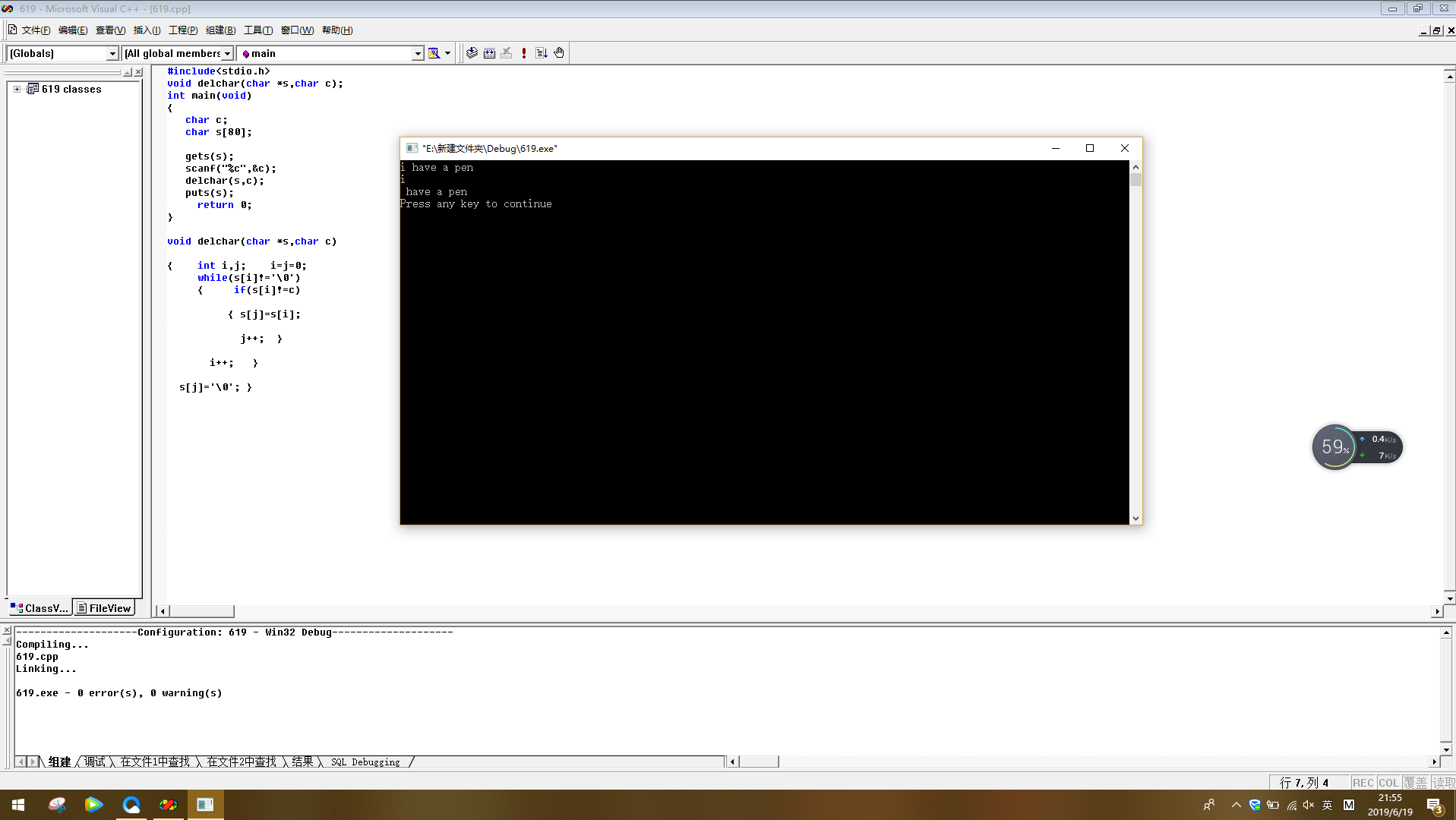Image resolution: width=1456 pixels, height=820 pixels.
Task: Click the Build toolbar icon
Action: point(489,53)
